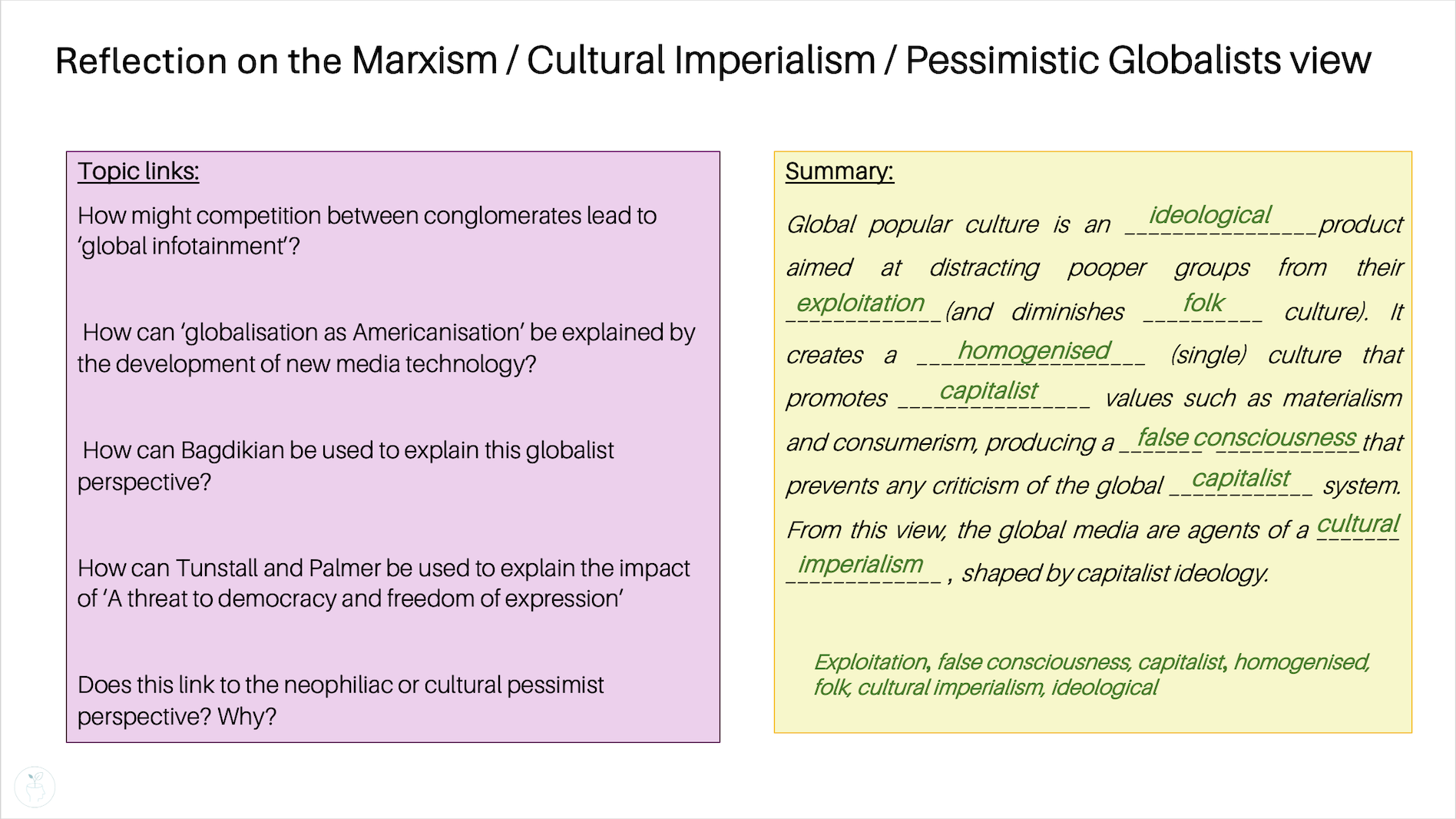Click the 'capitalist' answer before 'system'
Screen dimensions: 1456x819
[1240, 478]
